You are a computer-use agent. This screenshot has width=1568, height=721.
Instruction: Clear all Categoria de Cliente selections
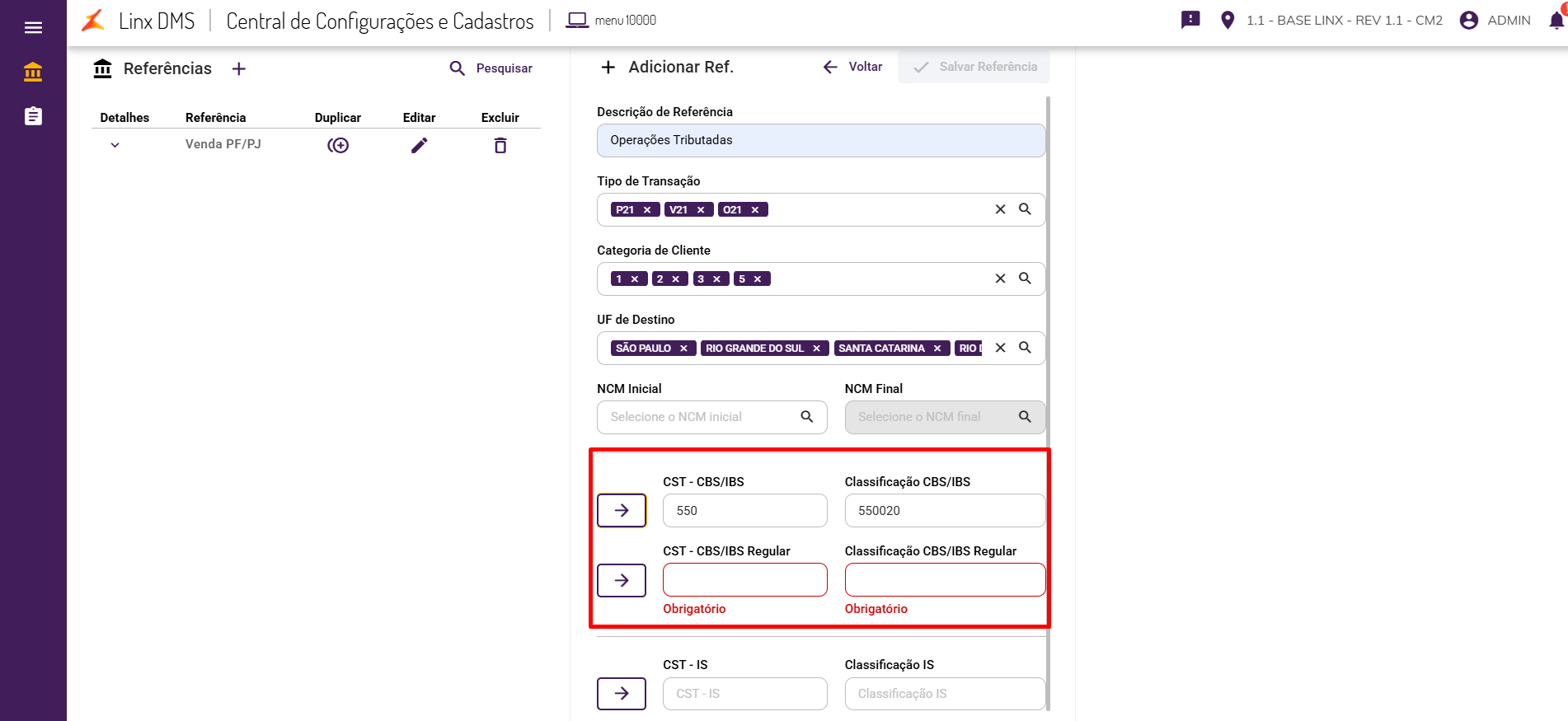pos(1000,279)
